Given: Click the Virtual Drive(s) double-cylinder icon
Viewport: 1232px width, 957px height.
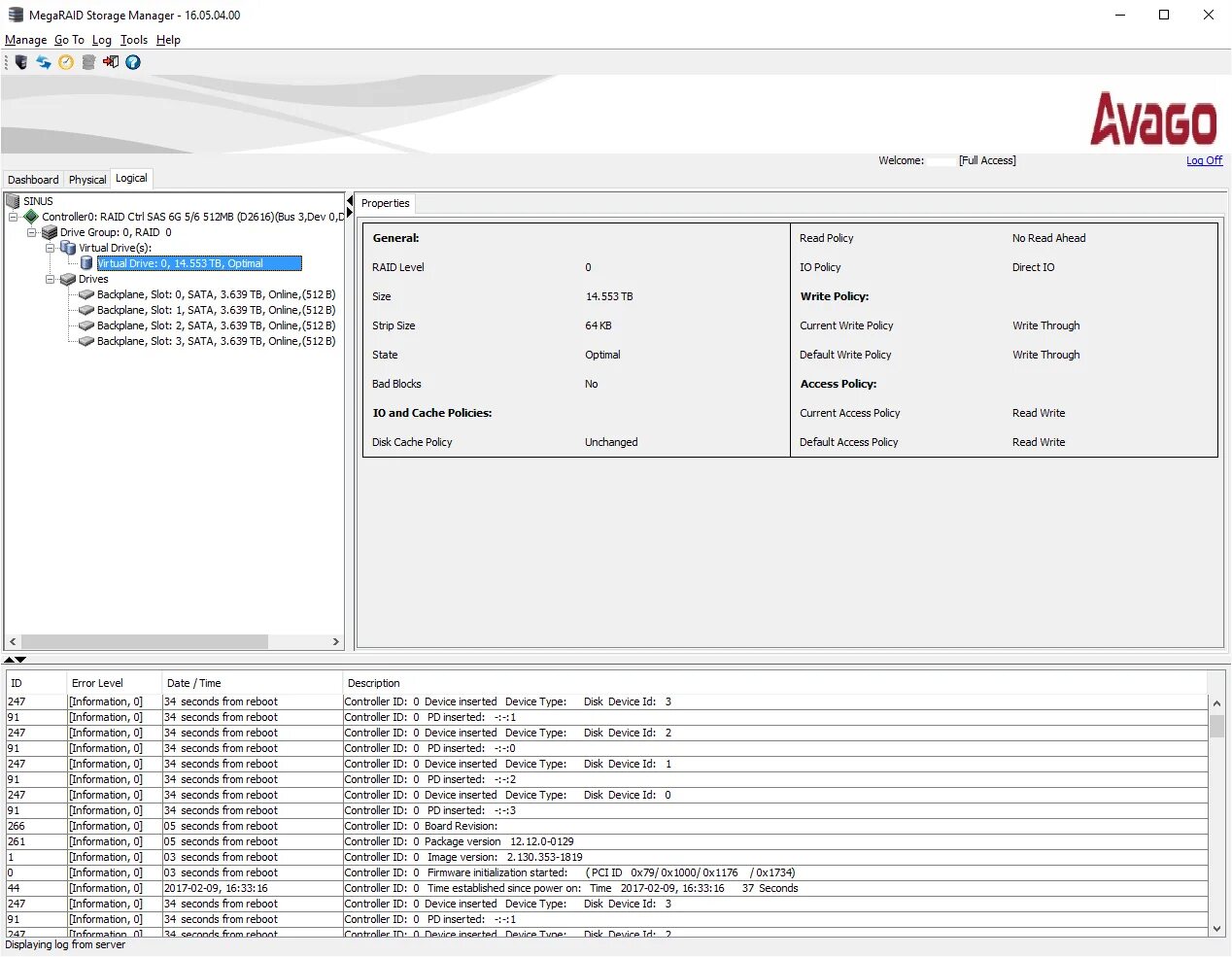Looking at the screenshot, I should [x=68, y=248].
